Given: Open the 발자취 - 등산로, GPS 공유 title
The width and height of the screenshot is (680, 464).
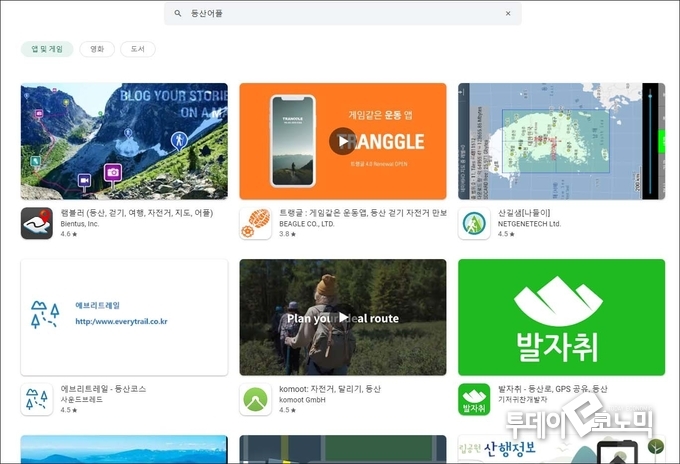Looking at the screenshot, I should (x=552, y=389).
